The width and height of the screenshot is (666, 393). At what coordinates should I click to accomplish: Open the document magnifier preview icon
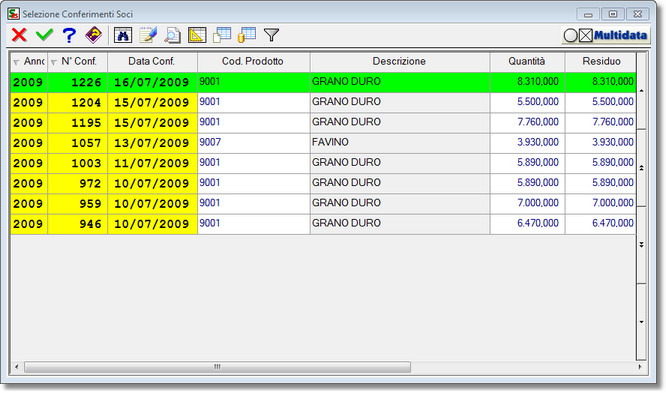pyautogui.click(x=172, y=35)
